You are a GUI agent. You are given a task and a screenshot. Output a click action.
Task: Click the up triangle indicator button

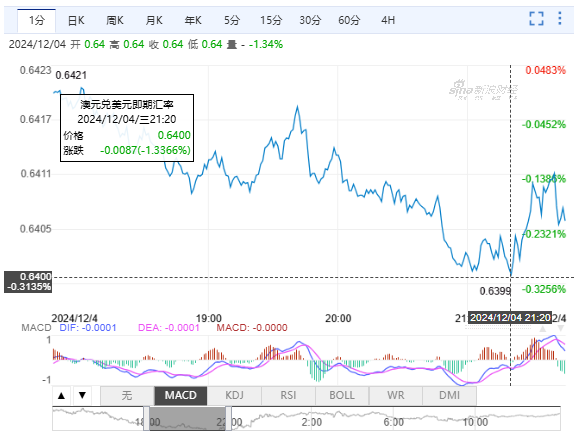62,396
